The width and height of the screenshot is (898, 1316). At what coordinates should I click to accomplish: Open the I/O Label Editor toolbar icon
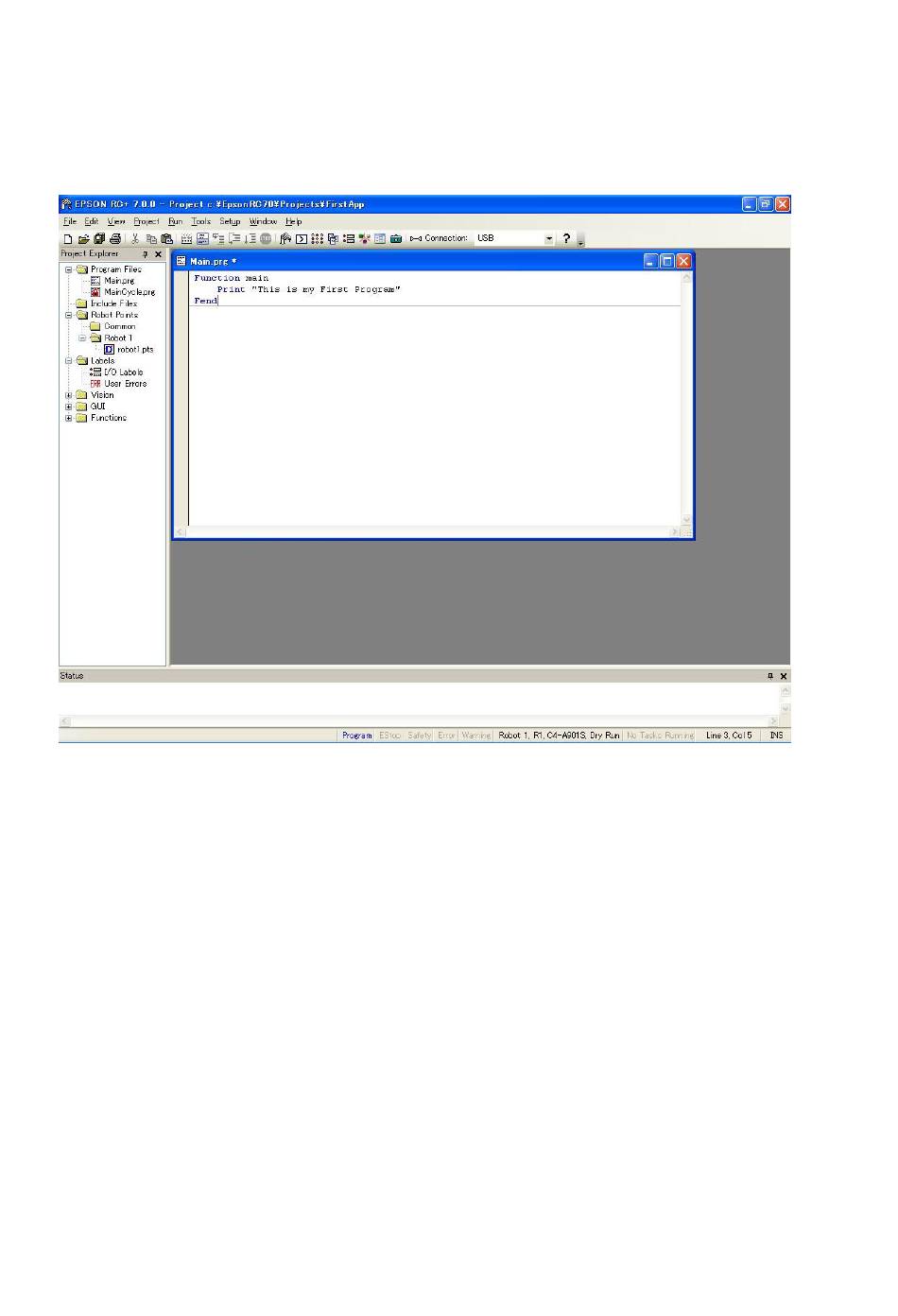(349, 239)
